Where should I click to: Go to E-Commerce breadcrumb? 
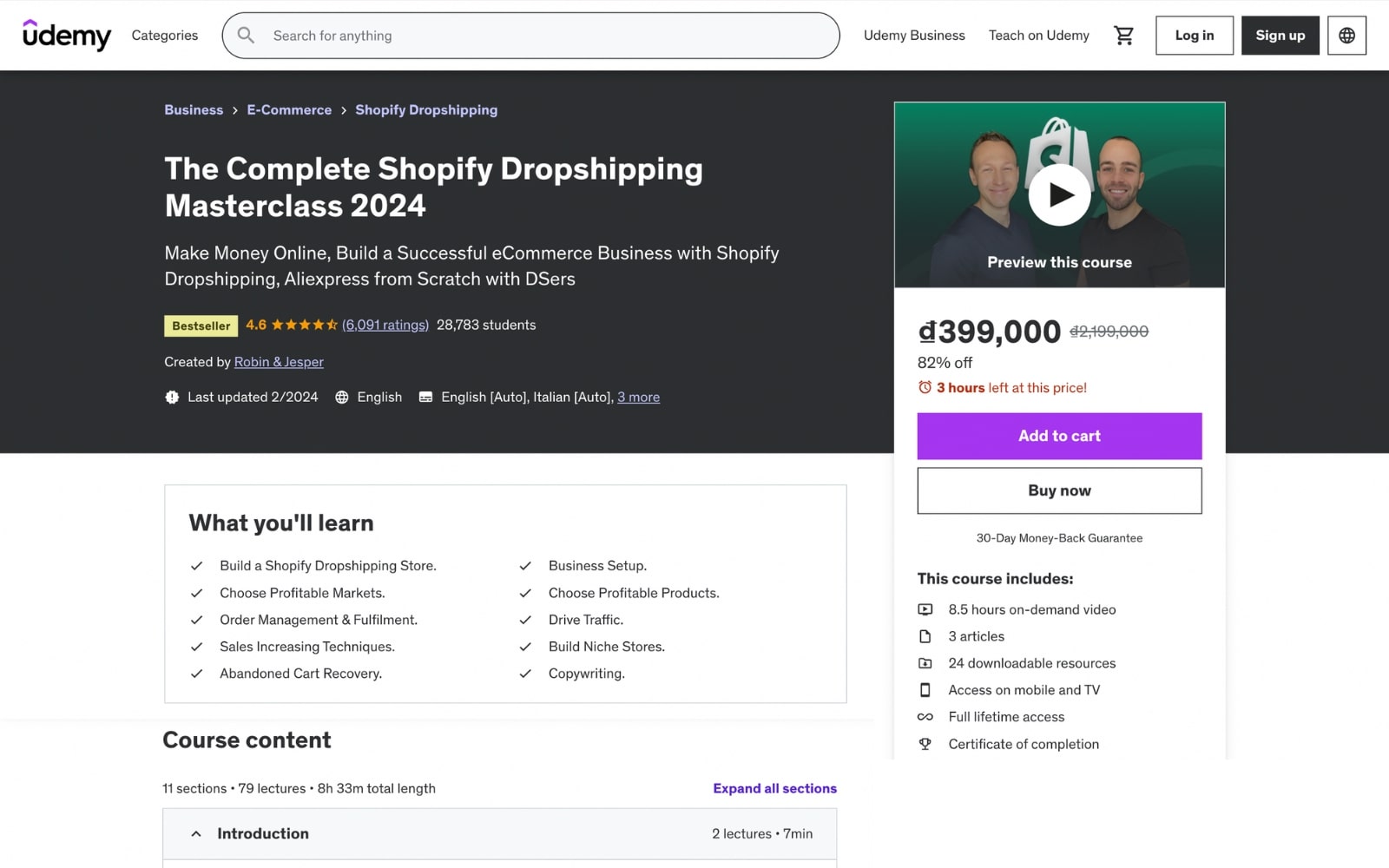(289, 110)
